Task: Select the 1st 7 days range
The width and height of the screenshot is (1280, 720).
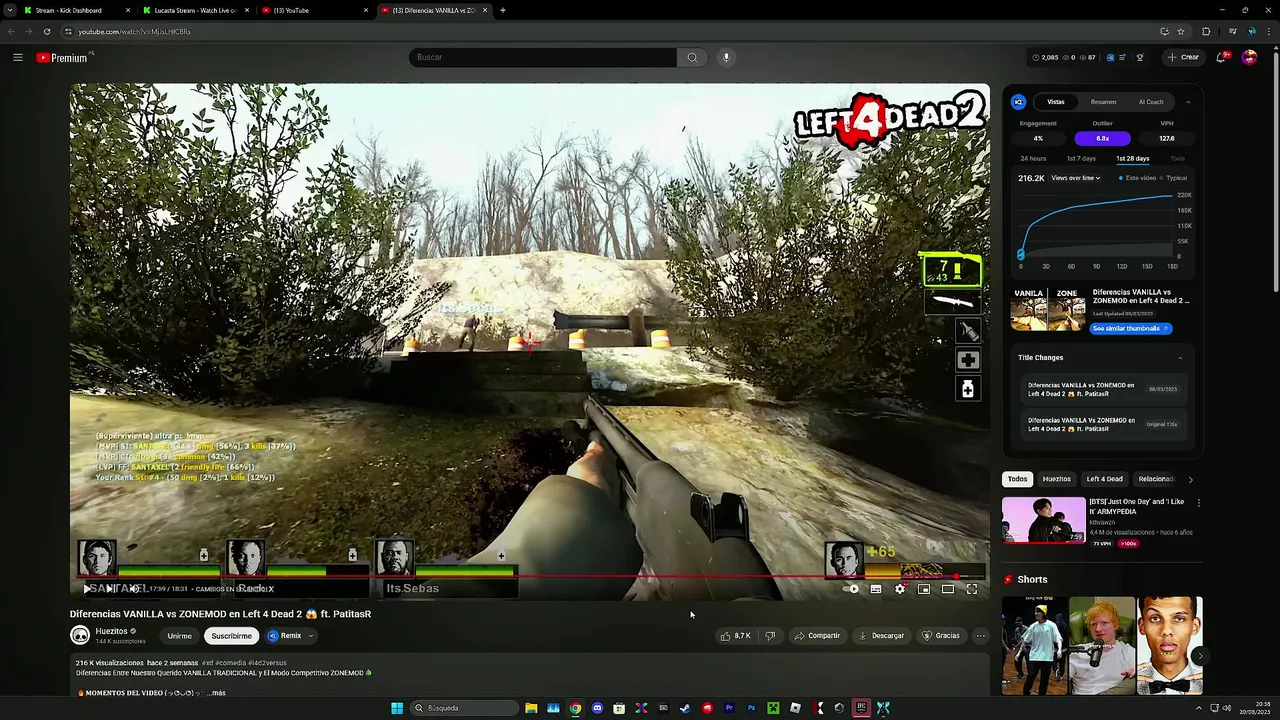Action: coord(1081,158)
